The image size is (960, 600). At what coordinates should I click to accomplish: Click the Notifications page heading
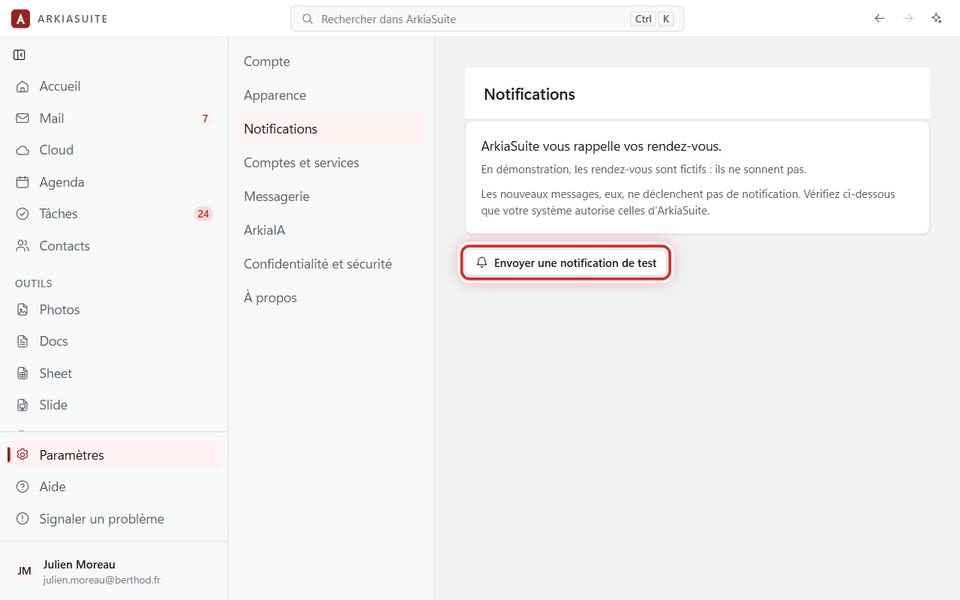pyautogui.click(x=530, y=94)
